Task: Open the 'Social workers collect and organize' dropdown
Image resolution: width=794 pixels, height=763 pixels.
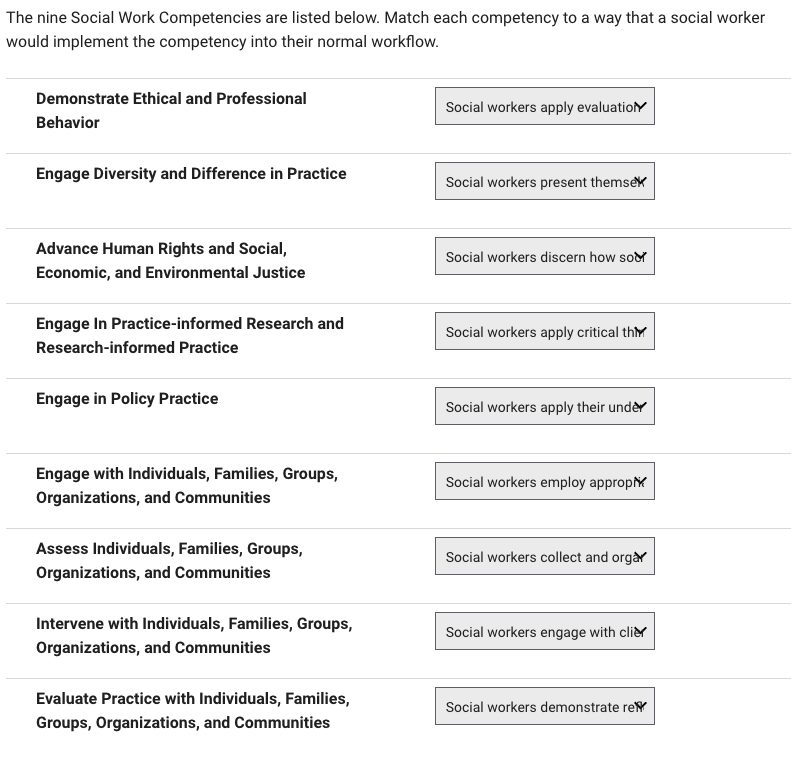Action: [544, 557]
